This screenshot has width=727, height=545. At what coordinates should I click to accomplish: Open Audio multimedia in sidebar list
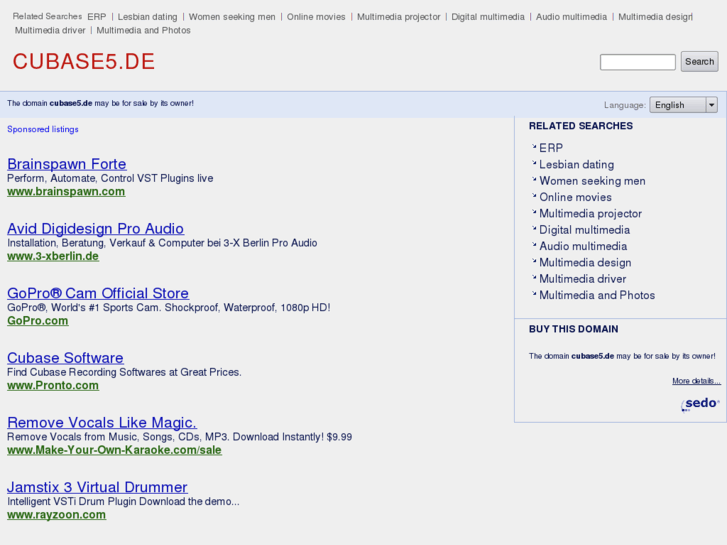(583, 246)
